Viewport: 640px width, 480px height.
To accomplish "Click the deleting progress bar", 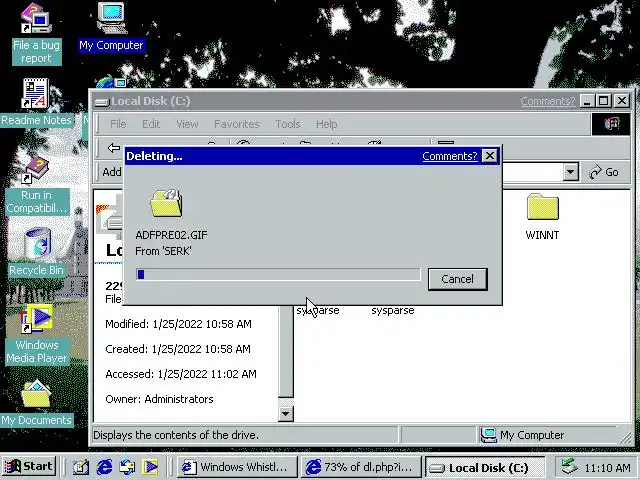I will (278, 275).
